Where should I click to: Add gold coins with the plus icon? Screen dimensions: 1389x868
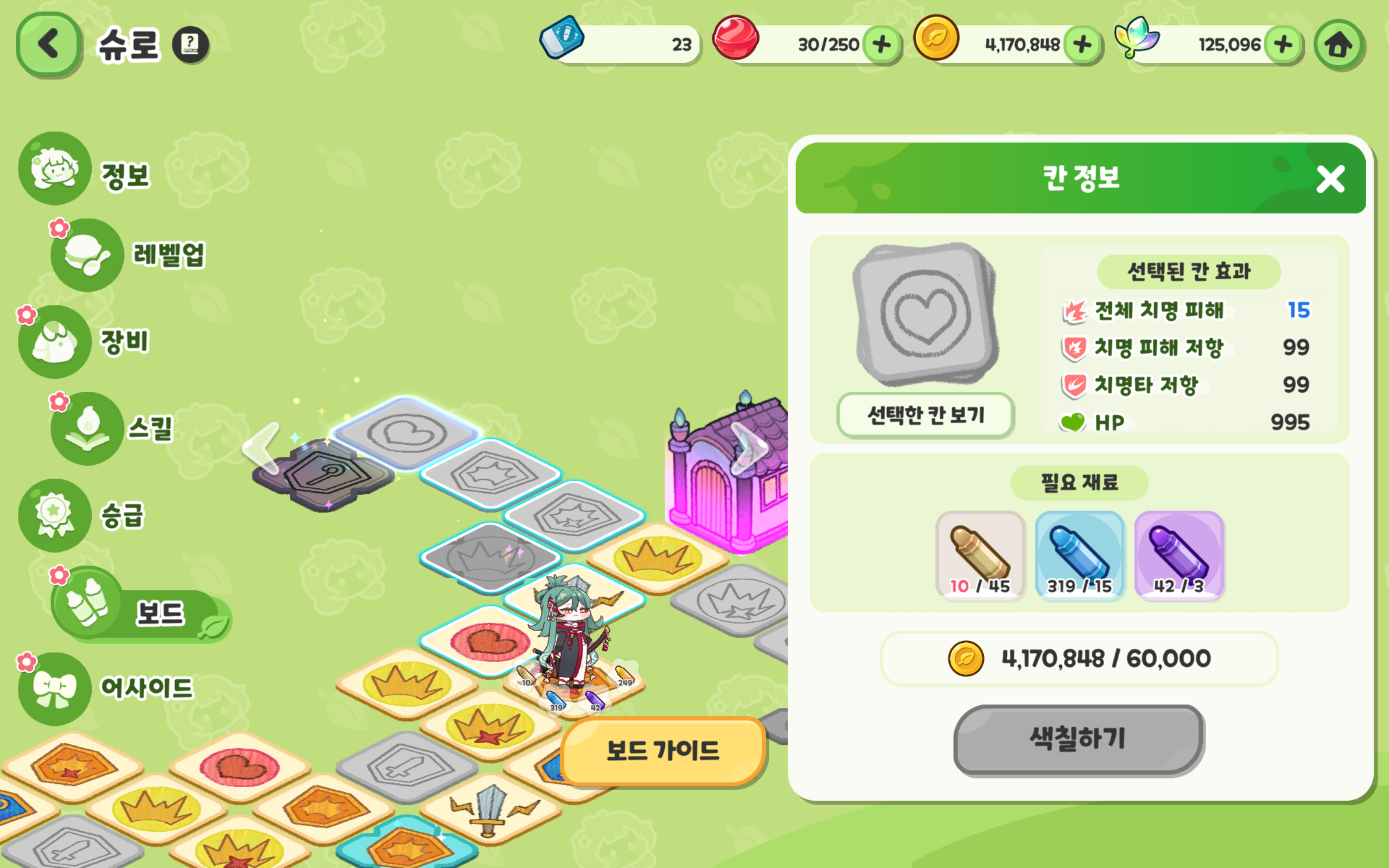pyautogui.click(x=1082, y=44)
